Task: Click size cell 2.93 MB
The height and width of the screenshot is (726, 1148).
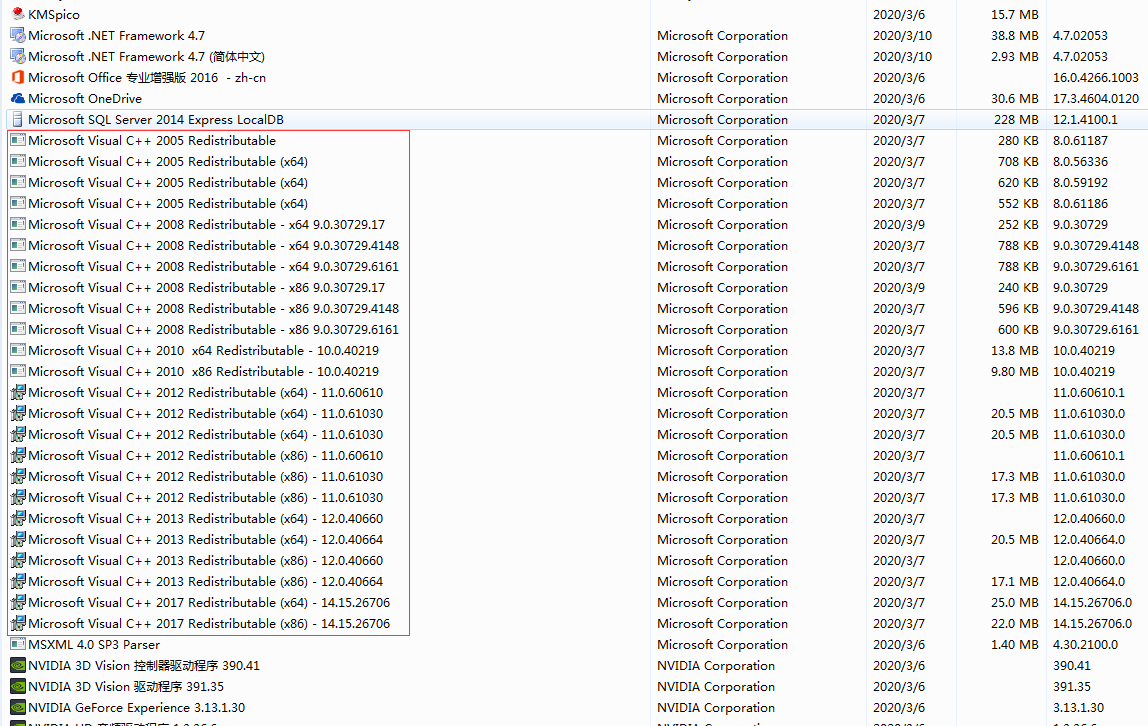Action: [1014, 56]
